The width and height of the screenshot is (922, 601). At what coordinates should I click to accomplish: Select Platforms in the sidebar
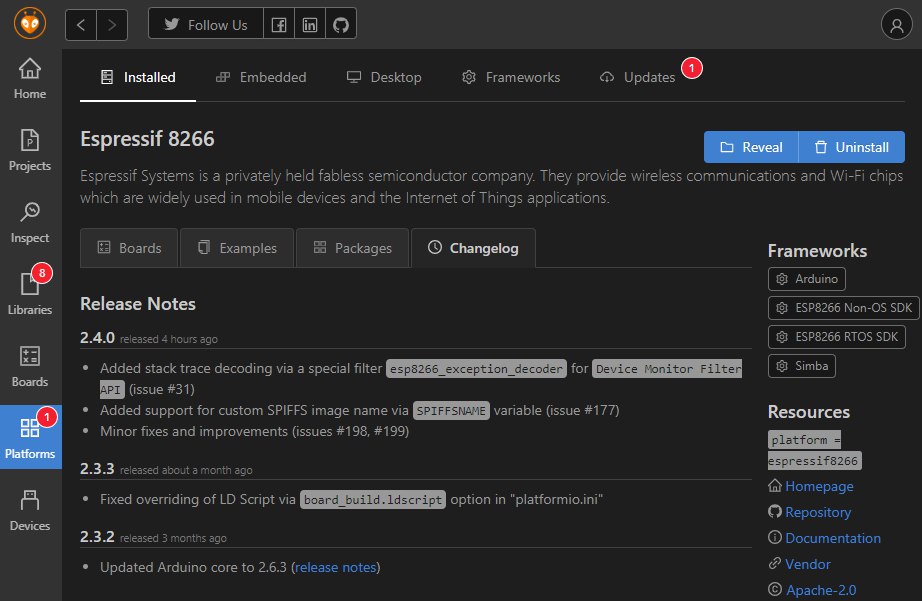click(30, 438)
